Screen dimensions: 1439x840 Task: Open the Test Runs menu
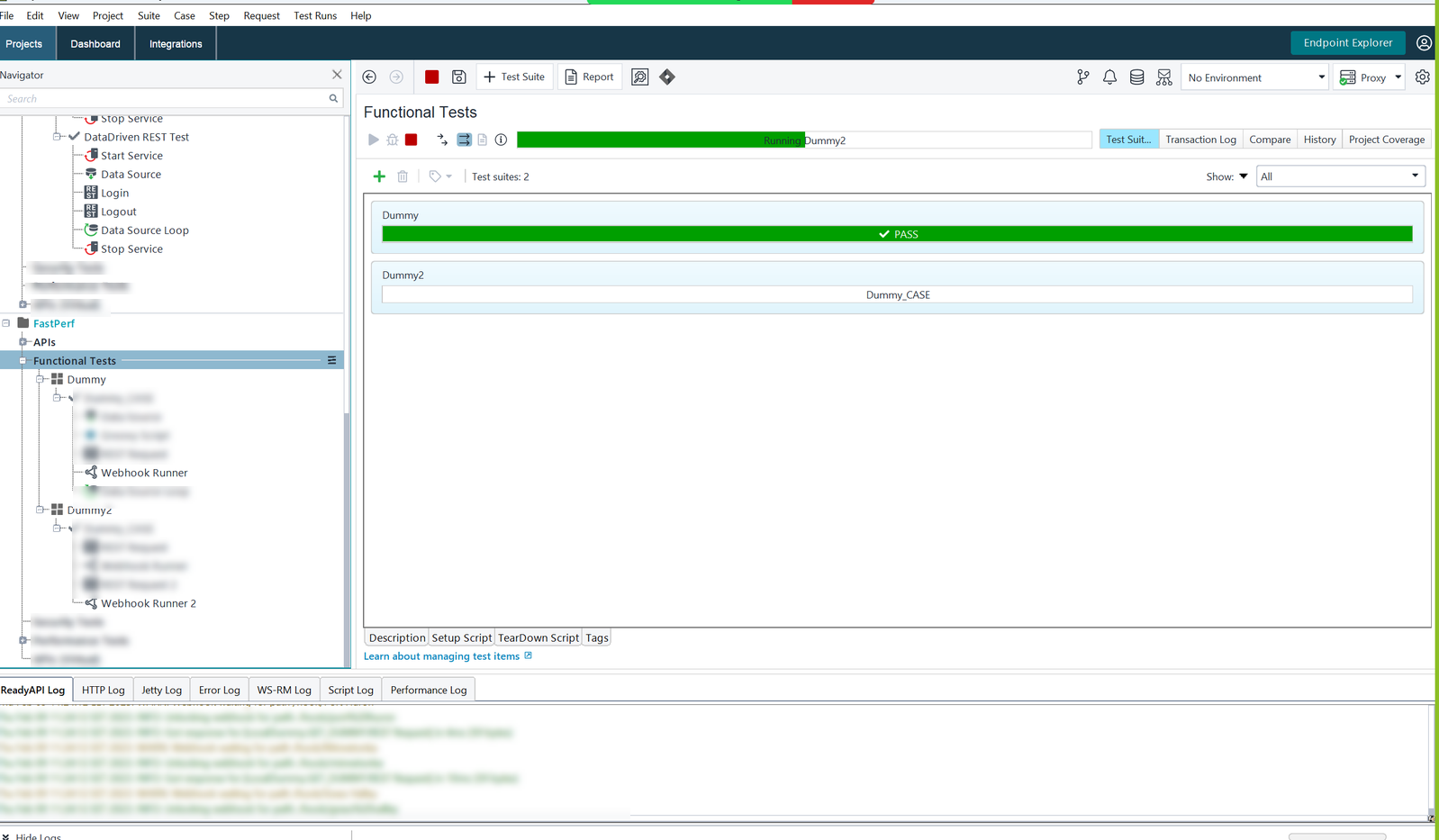pyautogui.click(x=315, y=15)
